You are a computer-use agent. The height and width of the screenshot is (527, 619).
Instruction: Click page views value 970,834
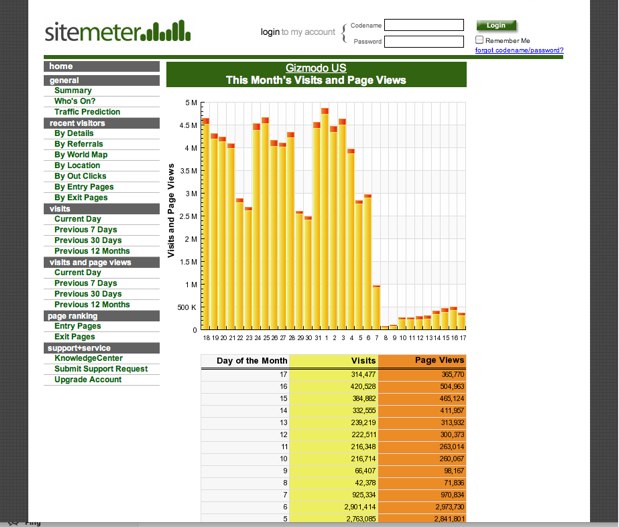tap(452, 495)
